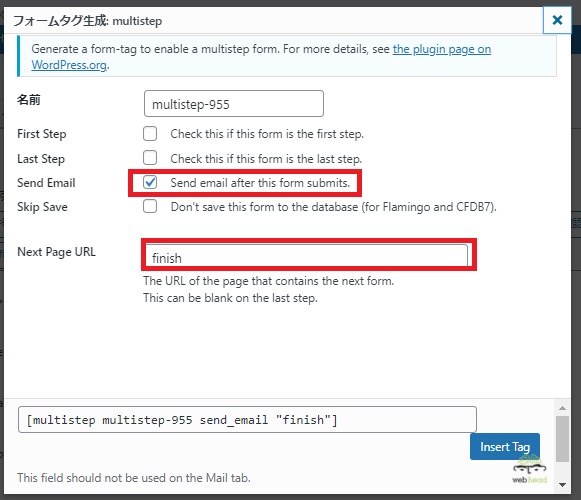Click 'Check this if this form is the last step.' label
The image size is (581, 500).
266,159
